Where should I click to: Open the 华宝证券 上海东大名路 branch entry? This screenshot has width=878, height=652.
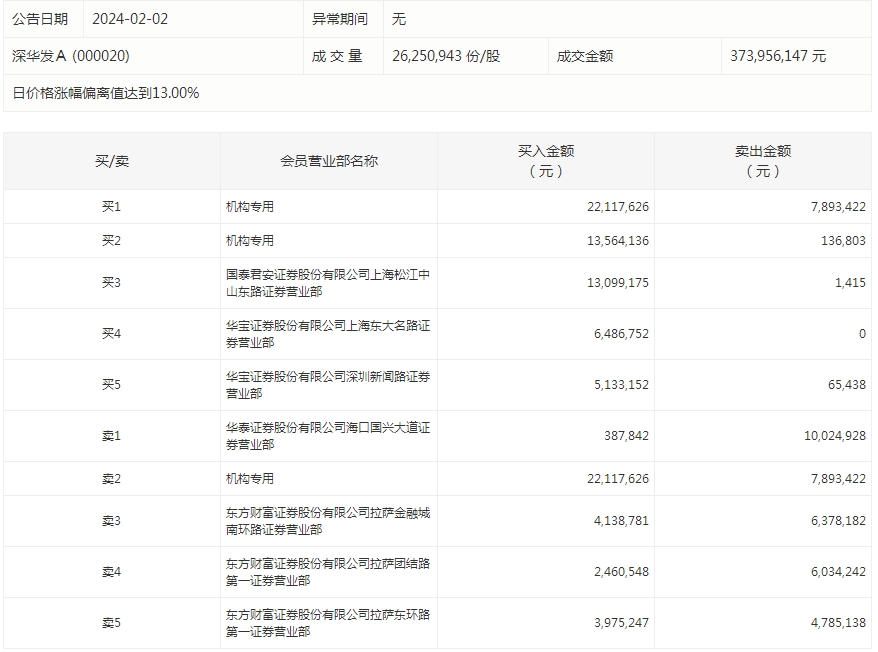coord(327,334)
